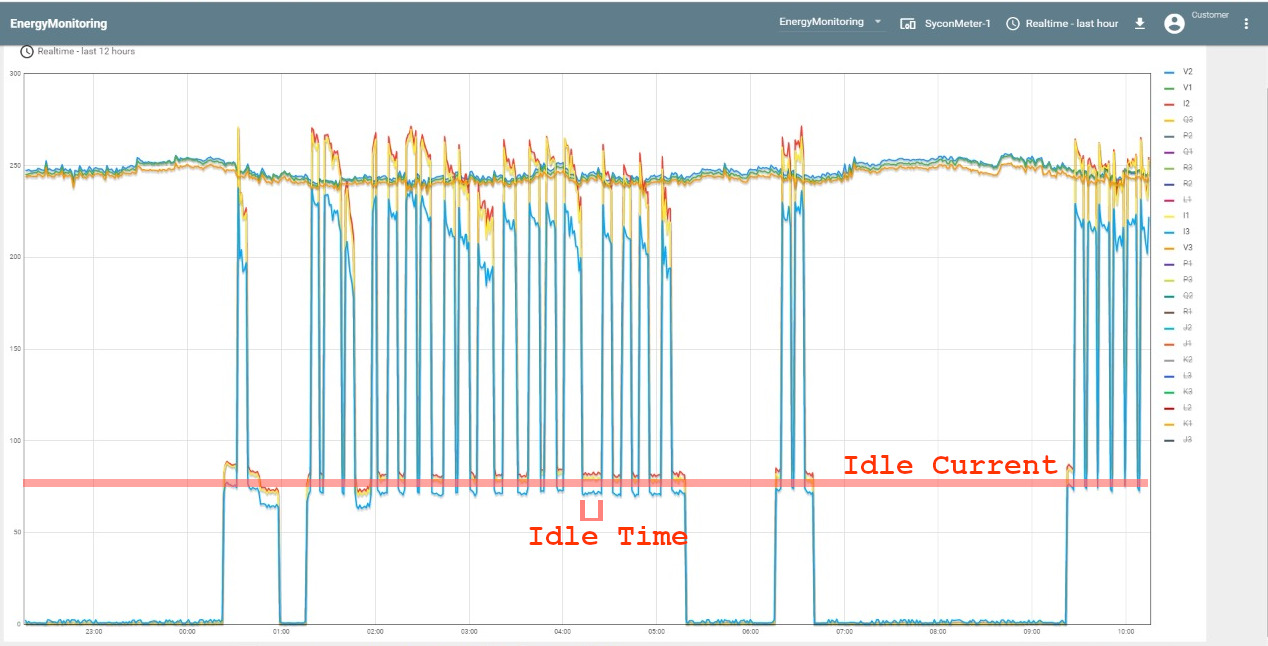1268x646 pixels.
Task: Select the SyconMeter-1 entity selector
Action: [957, 23]
